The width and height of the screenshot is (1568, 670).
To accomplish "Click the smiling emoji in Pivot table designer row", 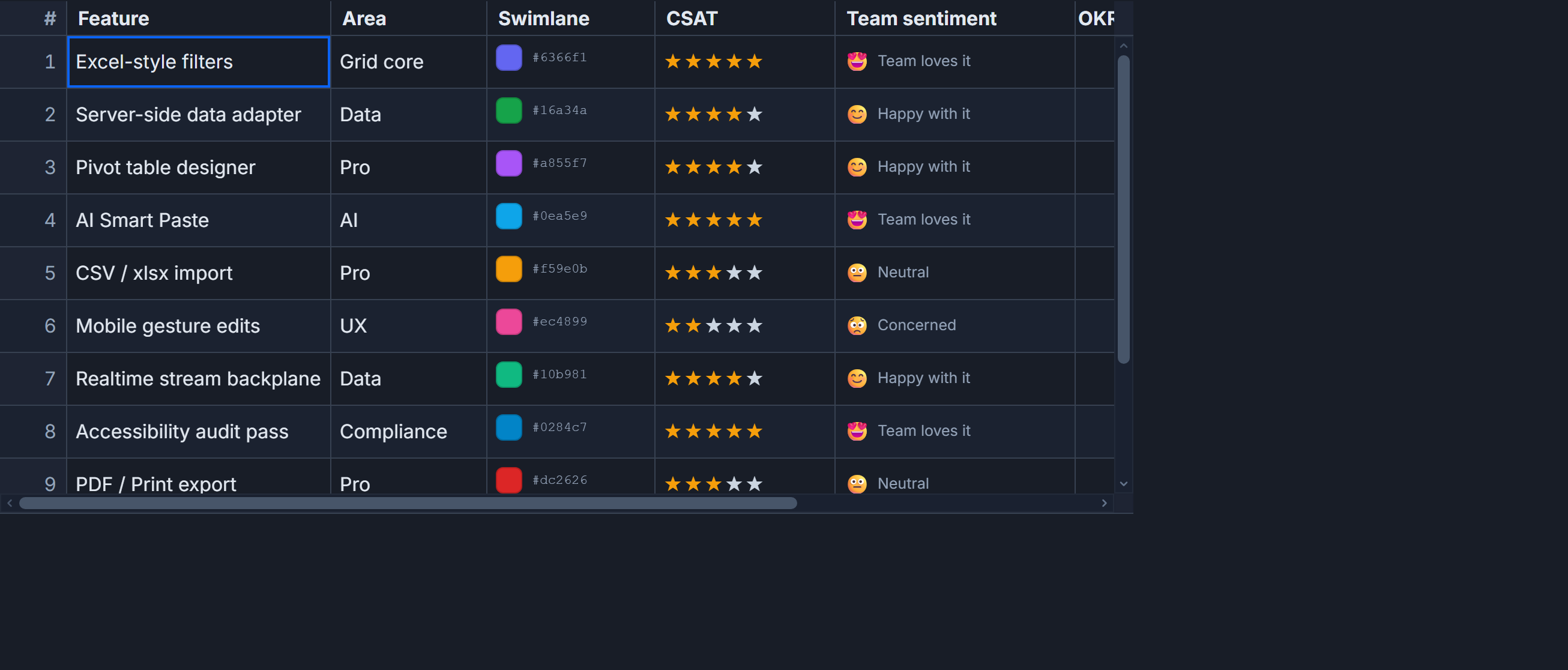I will coord(857,167).
